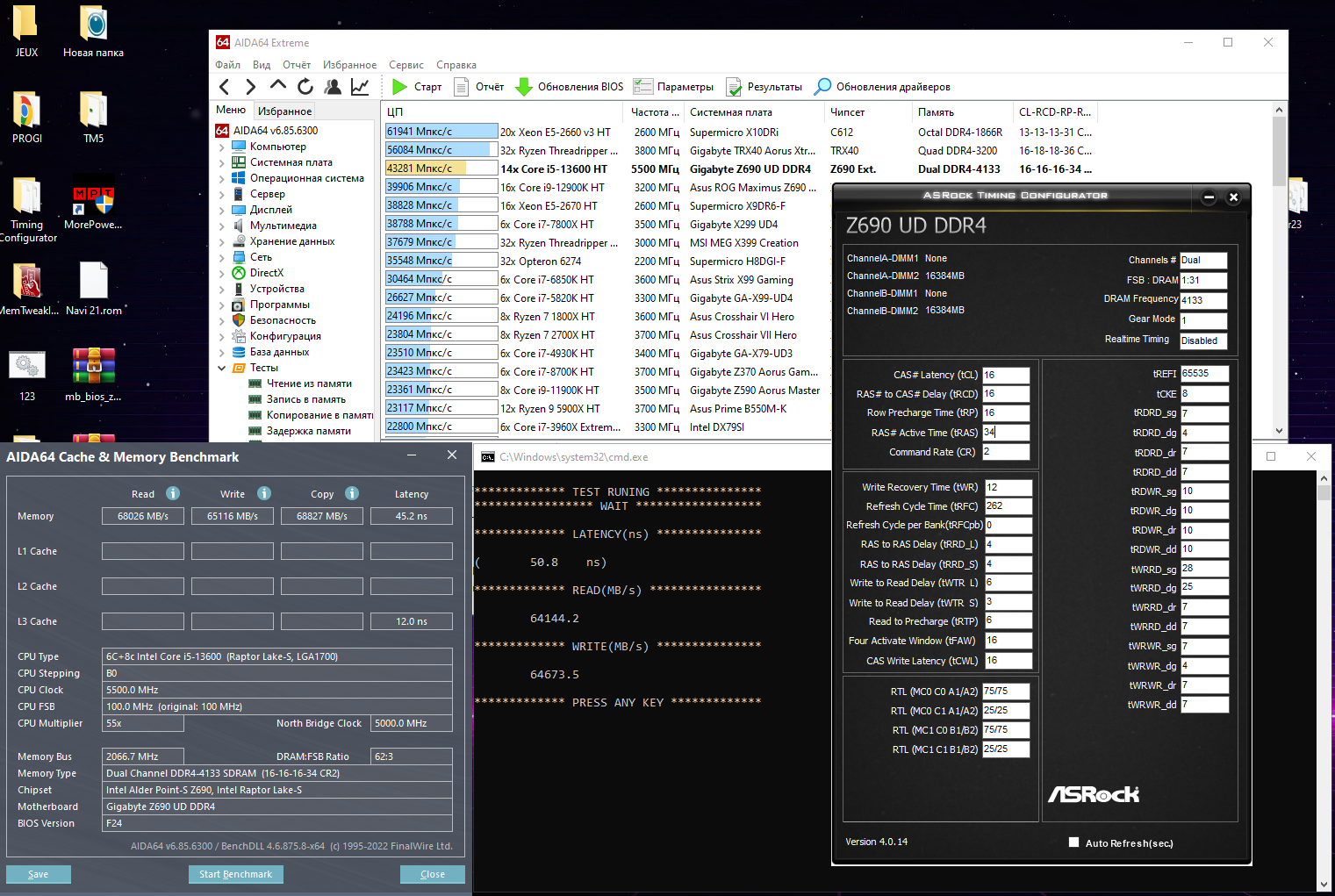This screenshot has height=896, width=1335.
Task: Select the Новая папка desktop folder
Action: click(x=93, y=32)
